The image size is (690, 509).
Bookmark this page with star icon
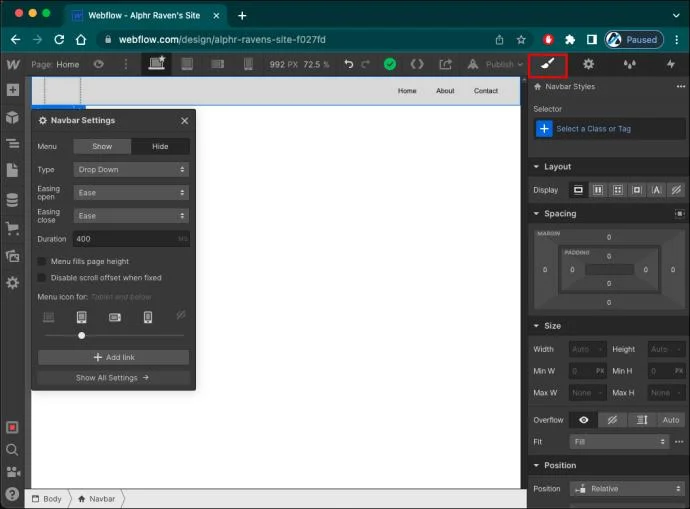521,40
